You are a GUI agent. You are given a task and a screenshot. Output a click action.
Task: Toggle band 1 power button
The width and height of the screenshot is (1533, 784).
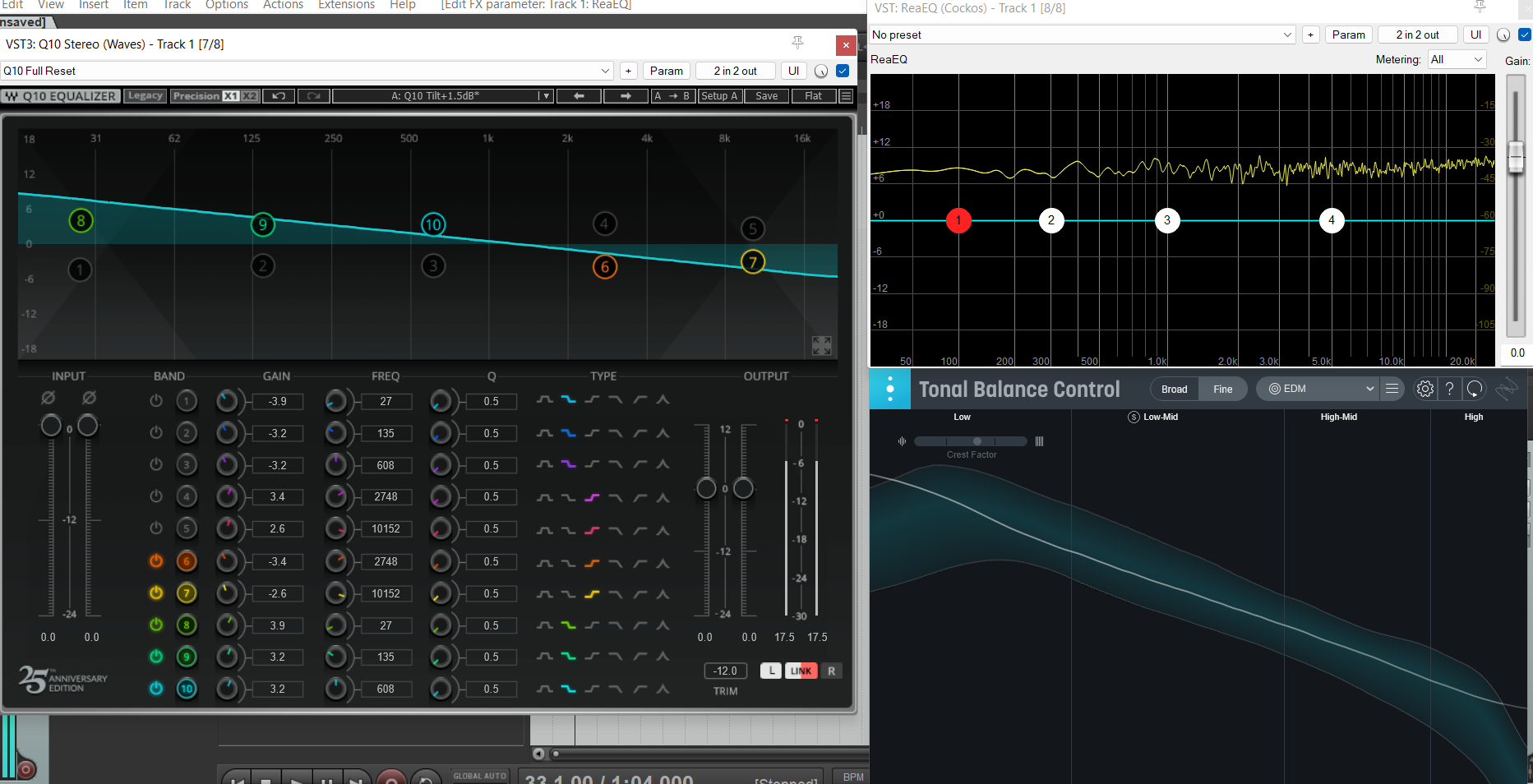(x=156, y=401)
